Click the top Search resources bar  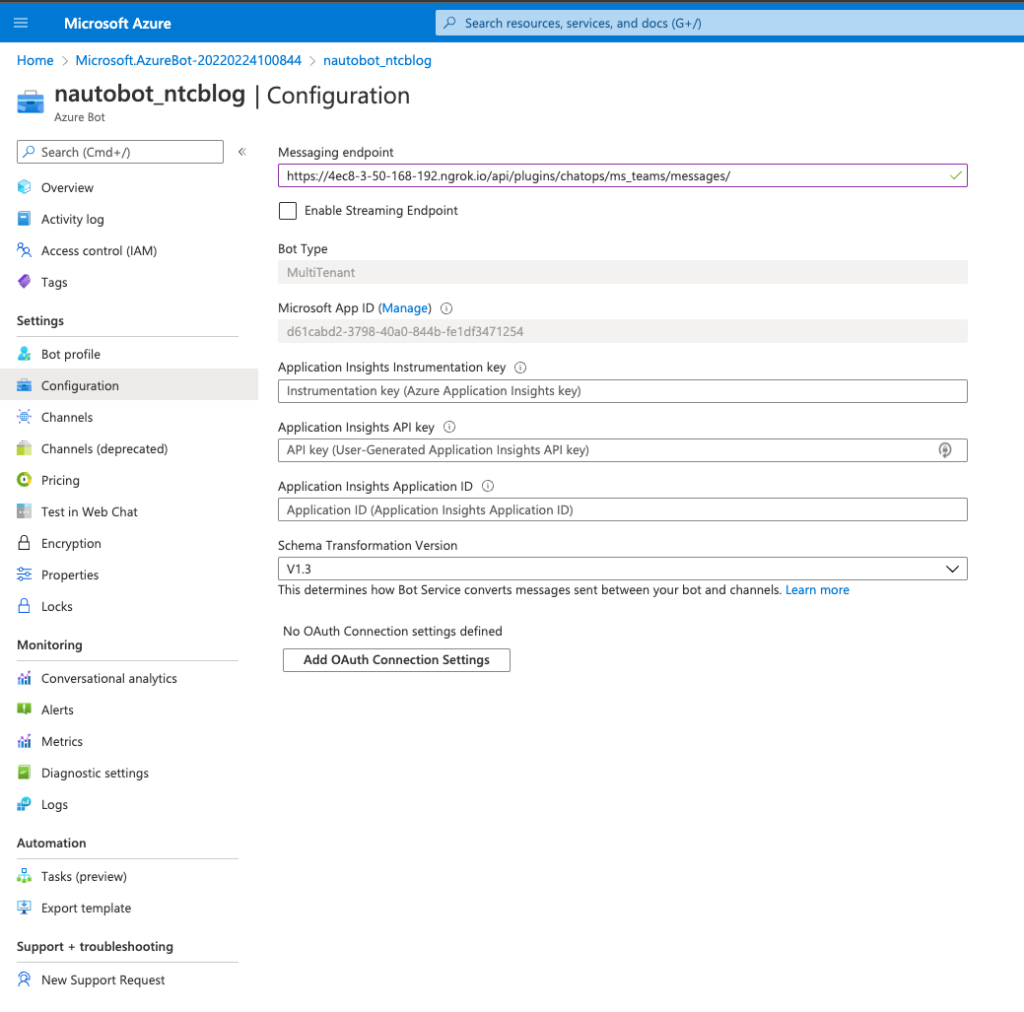point(729,23)
